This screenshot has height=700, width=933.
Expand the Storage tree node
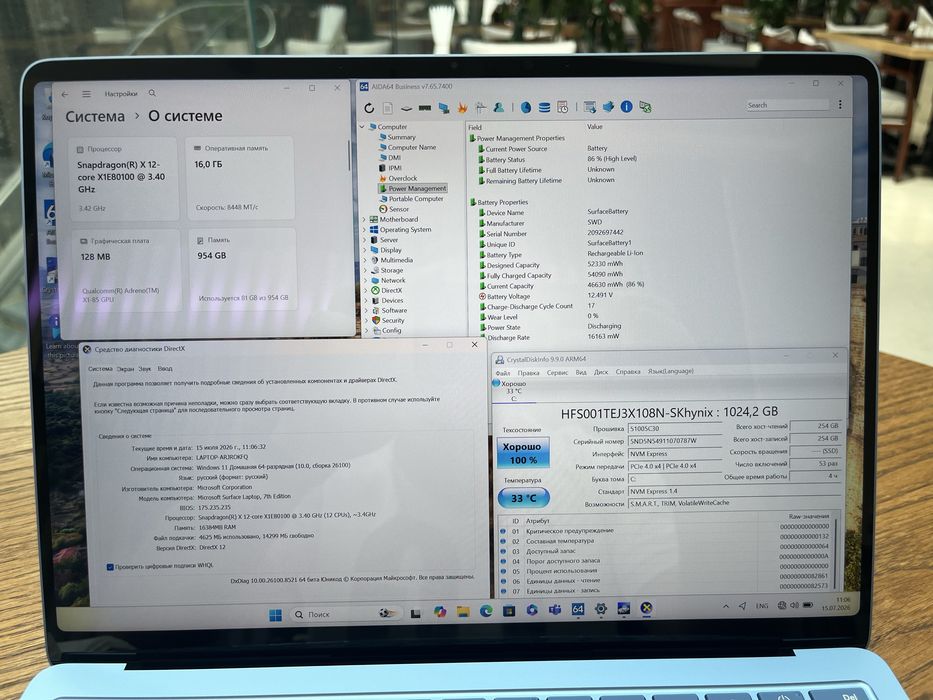(x=364, y=270)
